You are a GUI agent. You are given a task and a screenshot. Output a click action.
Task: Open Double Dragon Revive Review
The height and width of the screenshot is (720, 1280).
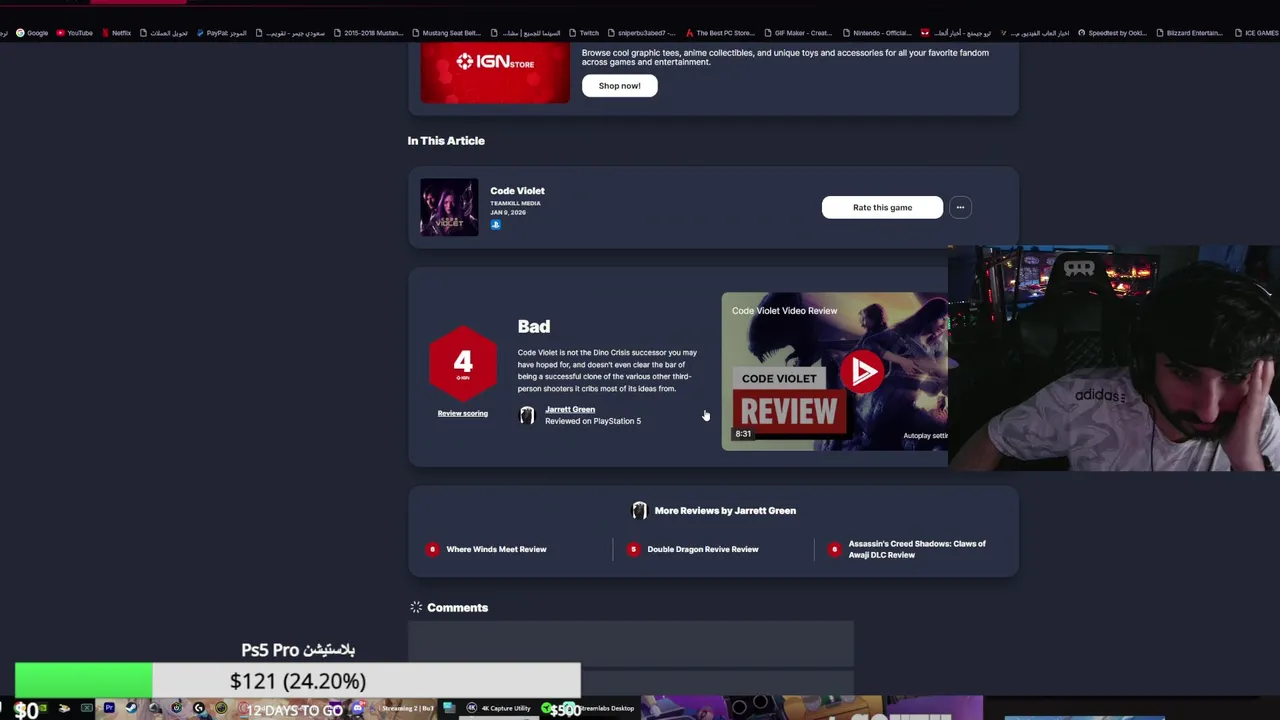702,549
